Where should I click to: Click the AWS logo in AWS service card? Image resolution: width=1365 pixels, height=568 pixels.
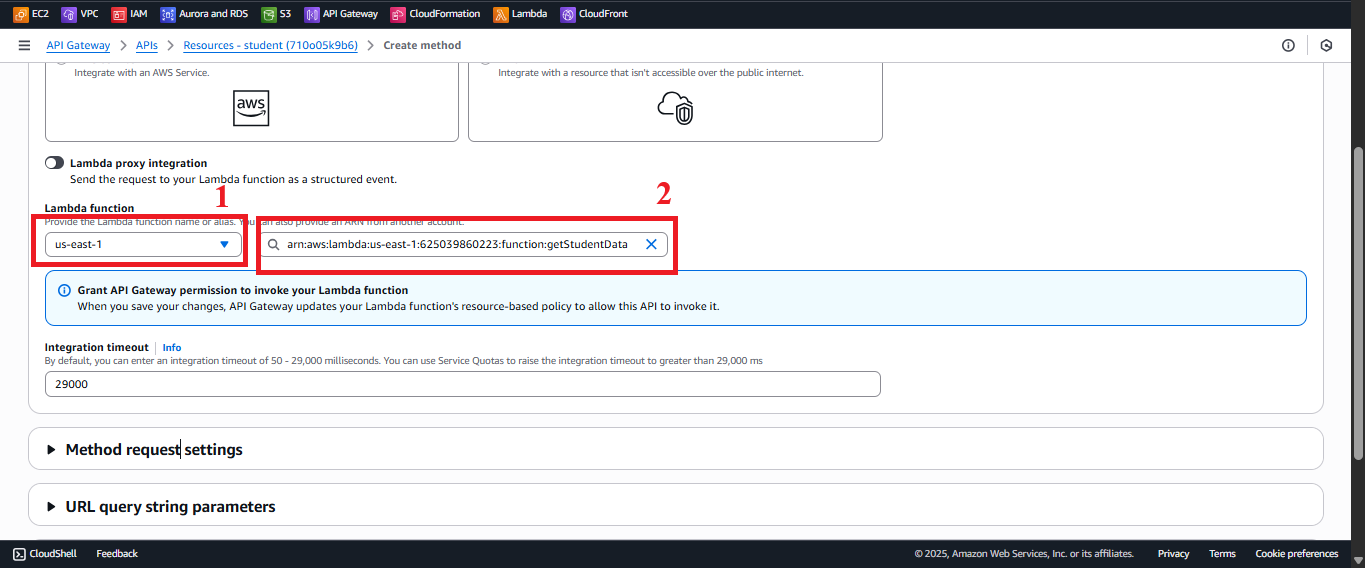tap(251, 108)
